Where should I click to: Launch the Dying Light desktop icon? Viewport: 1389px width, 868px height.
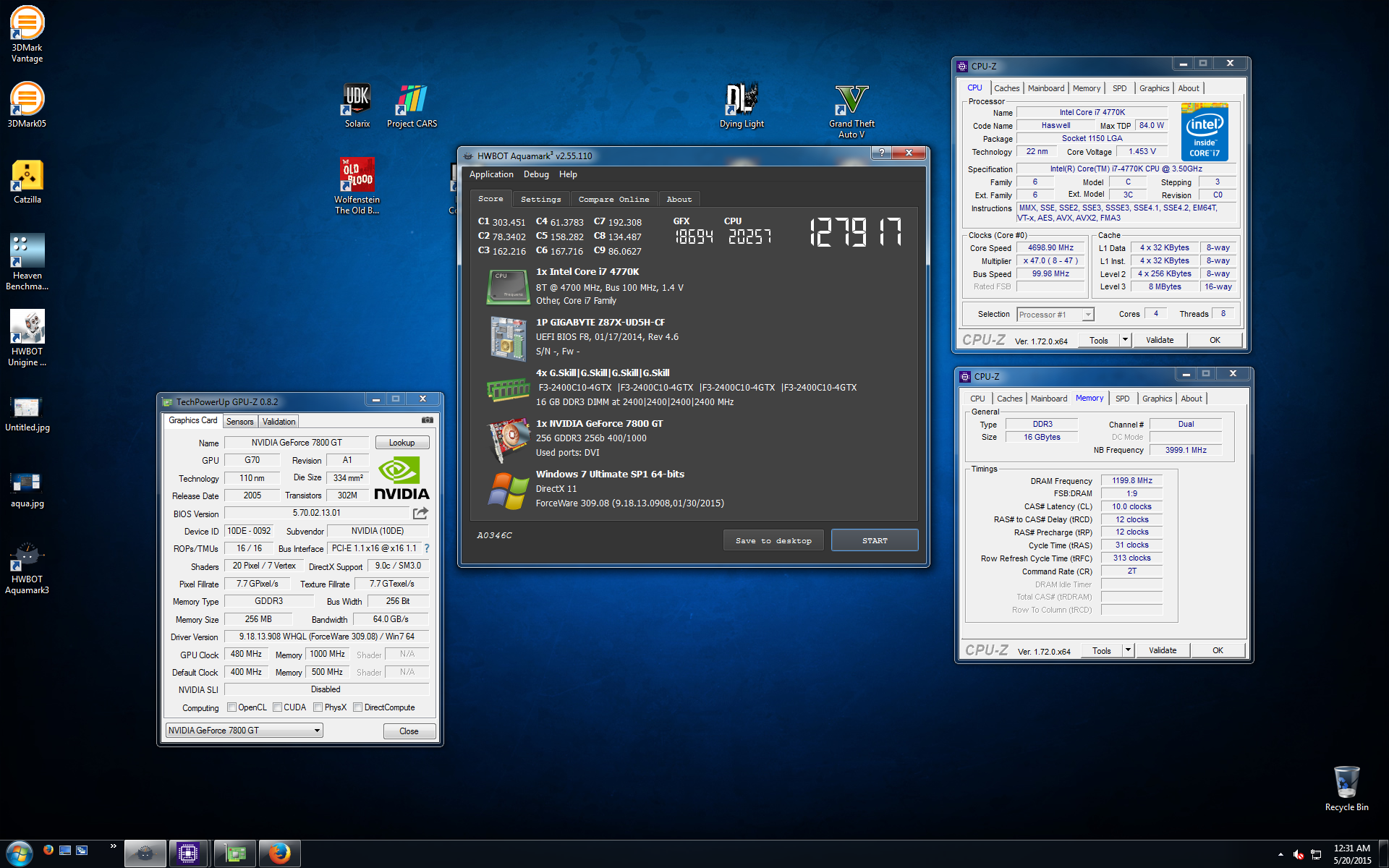(x=742, y=106)
